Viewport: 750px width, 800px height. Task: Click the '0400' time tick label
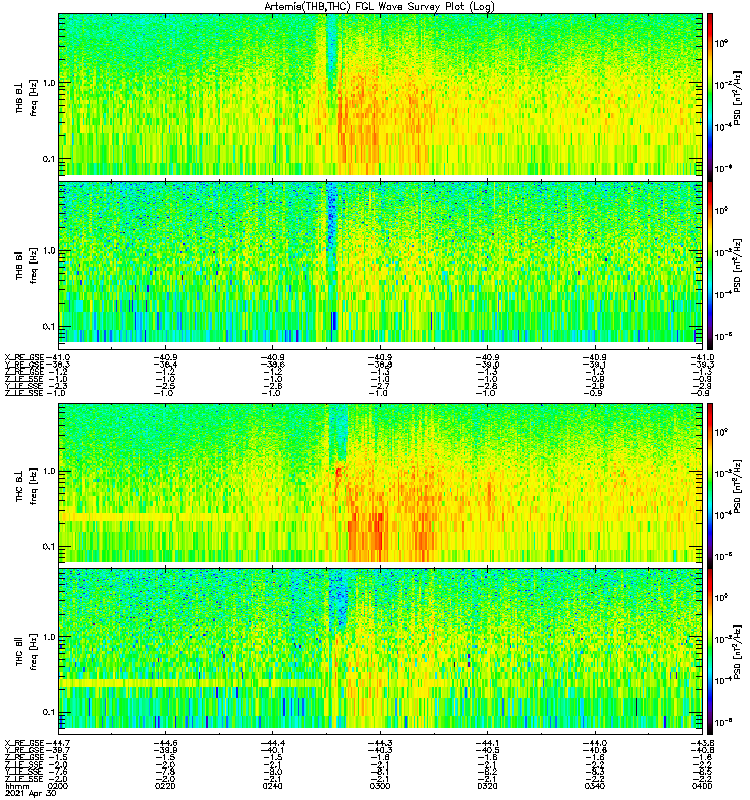702,786
